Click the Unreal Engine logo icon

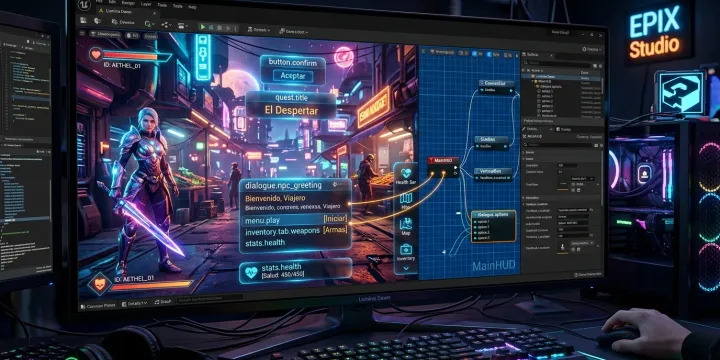[85, 6]
